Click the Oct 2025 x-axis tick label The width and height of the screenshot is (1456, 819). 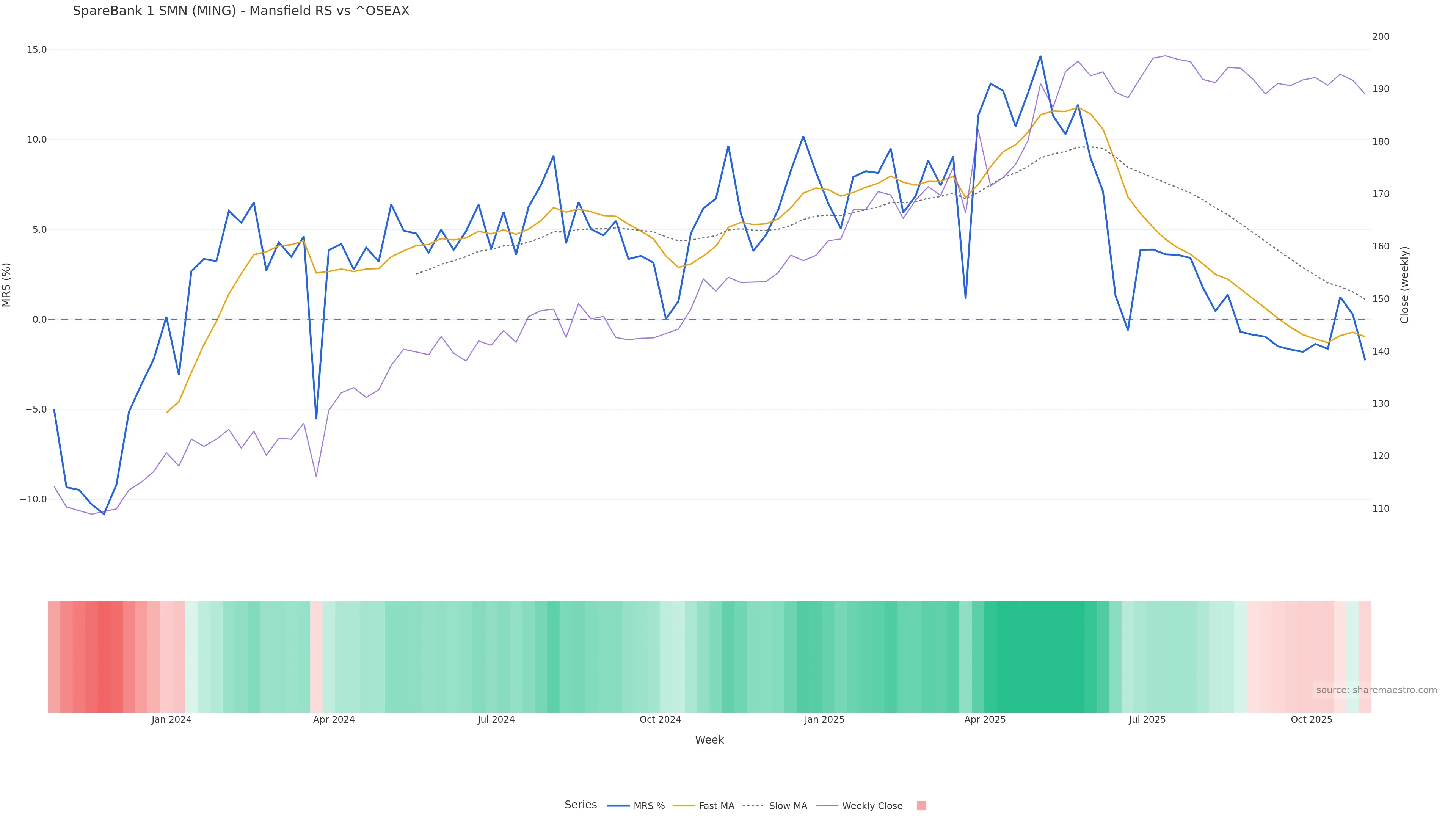pyautogui.click(x=1311, y=720)
